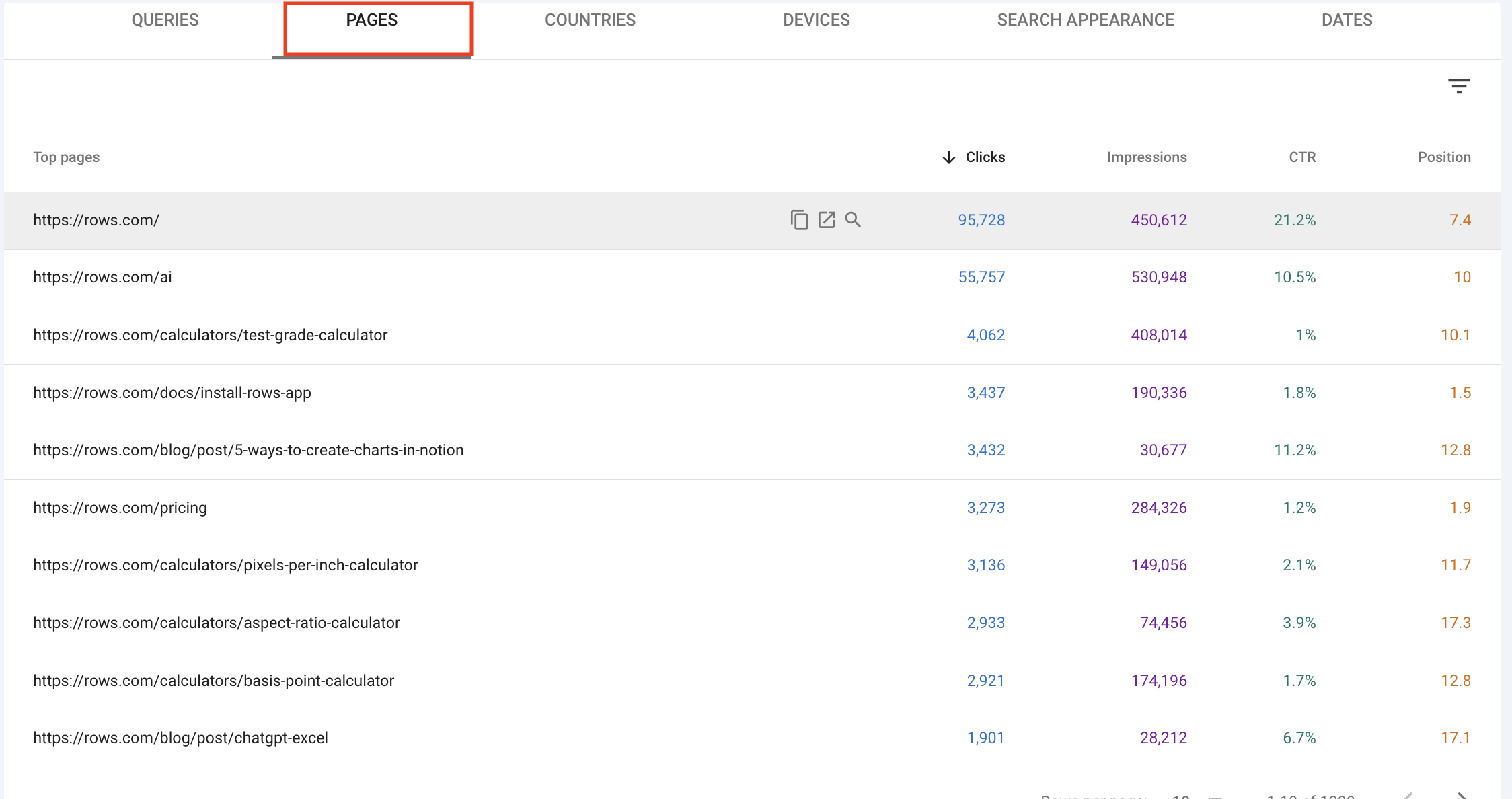Viewport: 1512px width, 799px height.
Task: Switch to the Devices tab
Action: (817, 20)
